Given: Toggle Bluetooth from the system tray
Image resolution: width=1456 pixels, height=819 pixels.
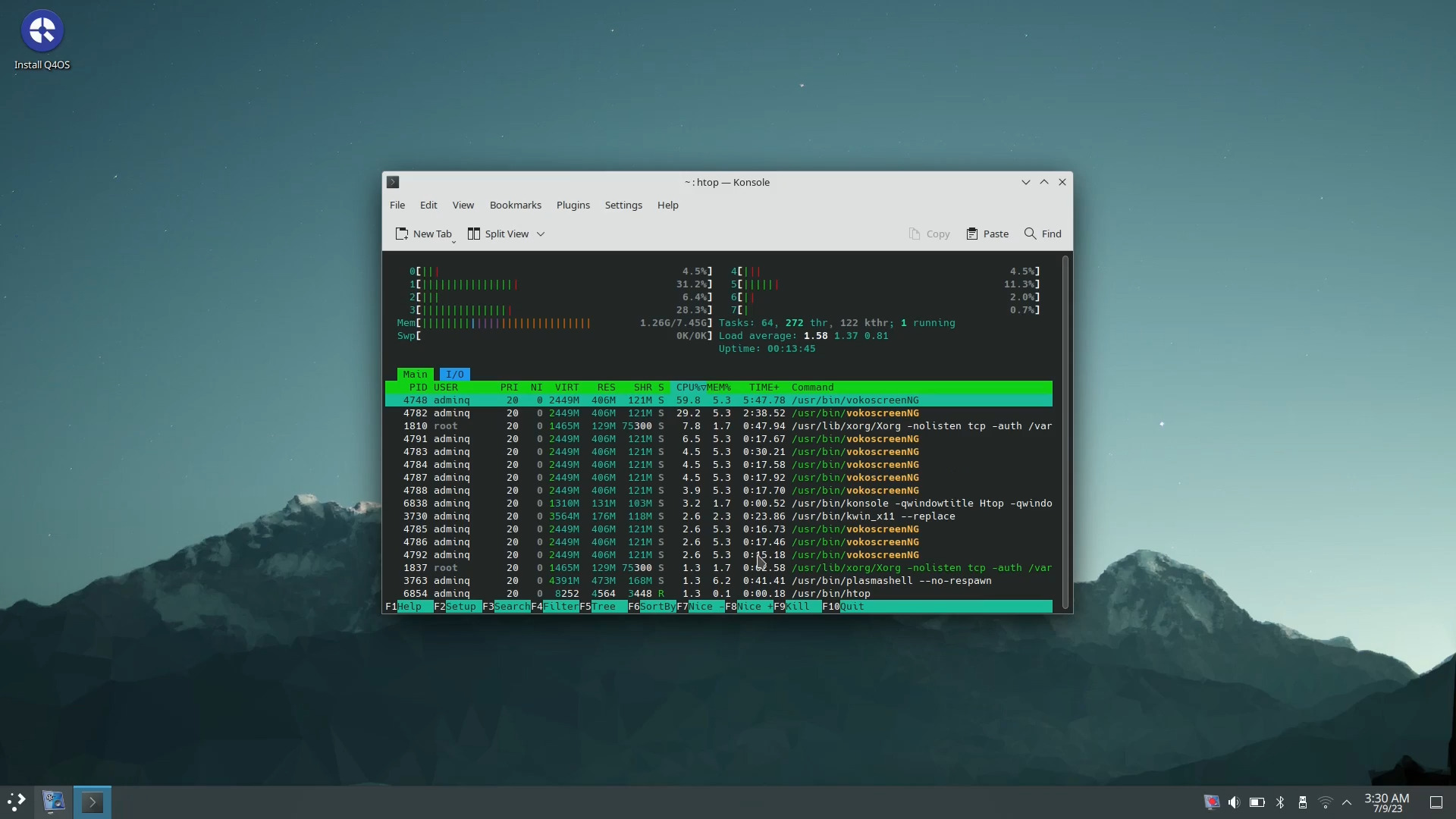Looking at the screenshot, I should 1280,802.
